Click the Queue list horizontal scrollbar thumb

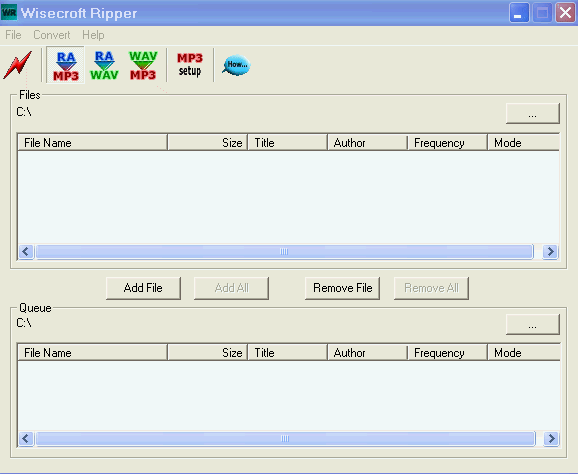[x=285, y=439]
